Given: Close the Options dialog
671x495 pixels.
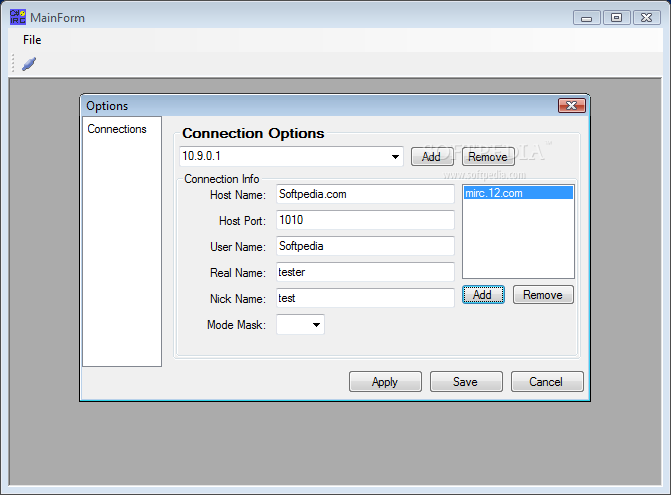Looking at the screenshot, I should [571, 105].
